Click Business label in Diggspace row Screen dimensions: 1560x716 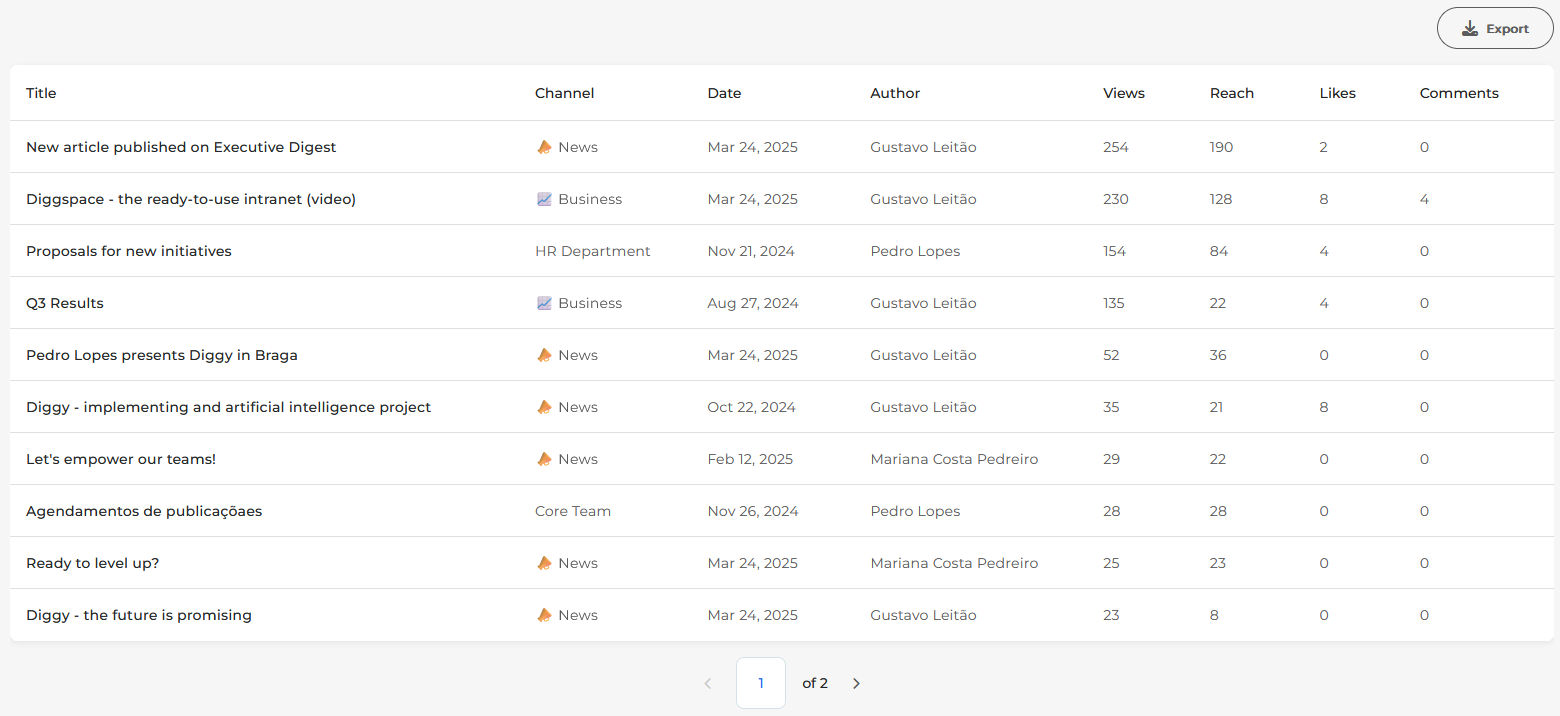[590, 199]
